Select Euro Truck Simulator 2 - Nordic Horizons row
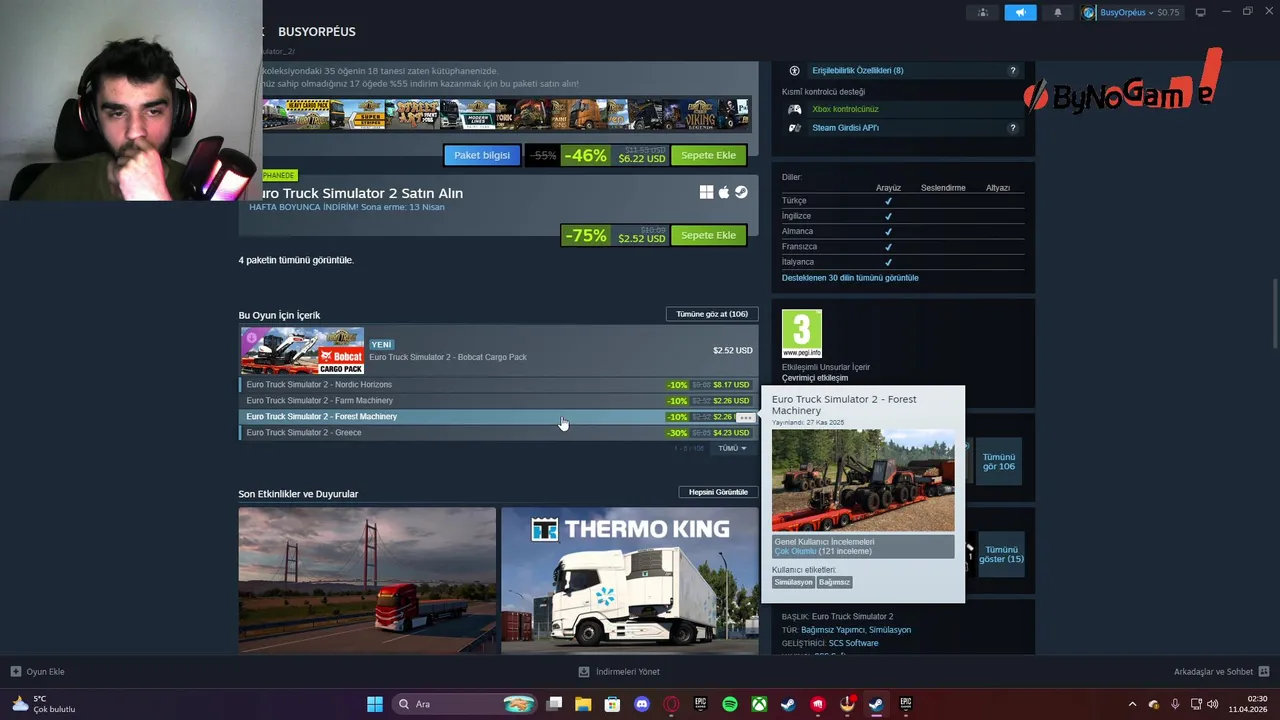 tap(498, 385)
